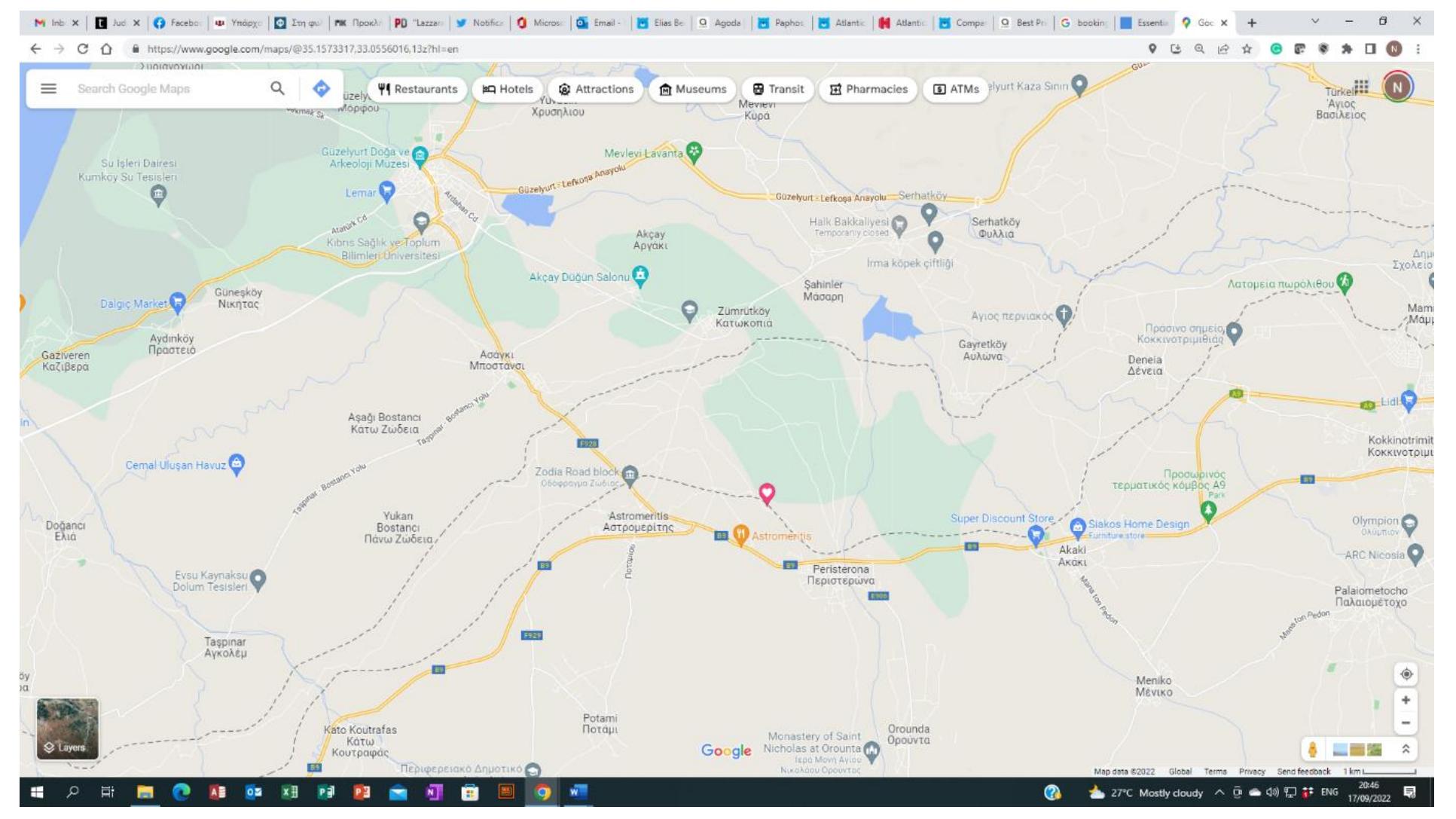Open the Directions arrow icon
This screenshot has width=1456, height=819.
coord(322,89)
